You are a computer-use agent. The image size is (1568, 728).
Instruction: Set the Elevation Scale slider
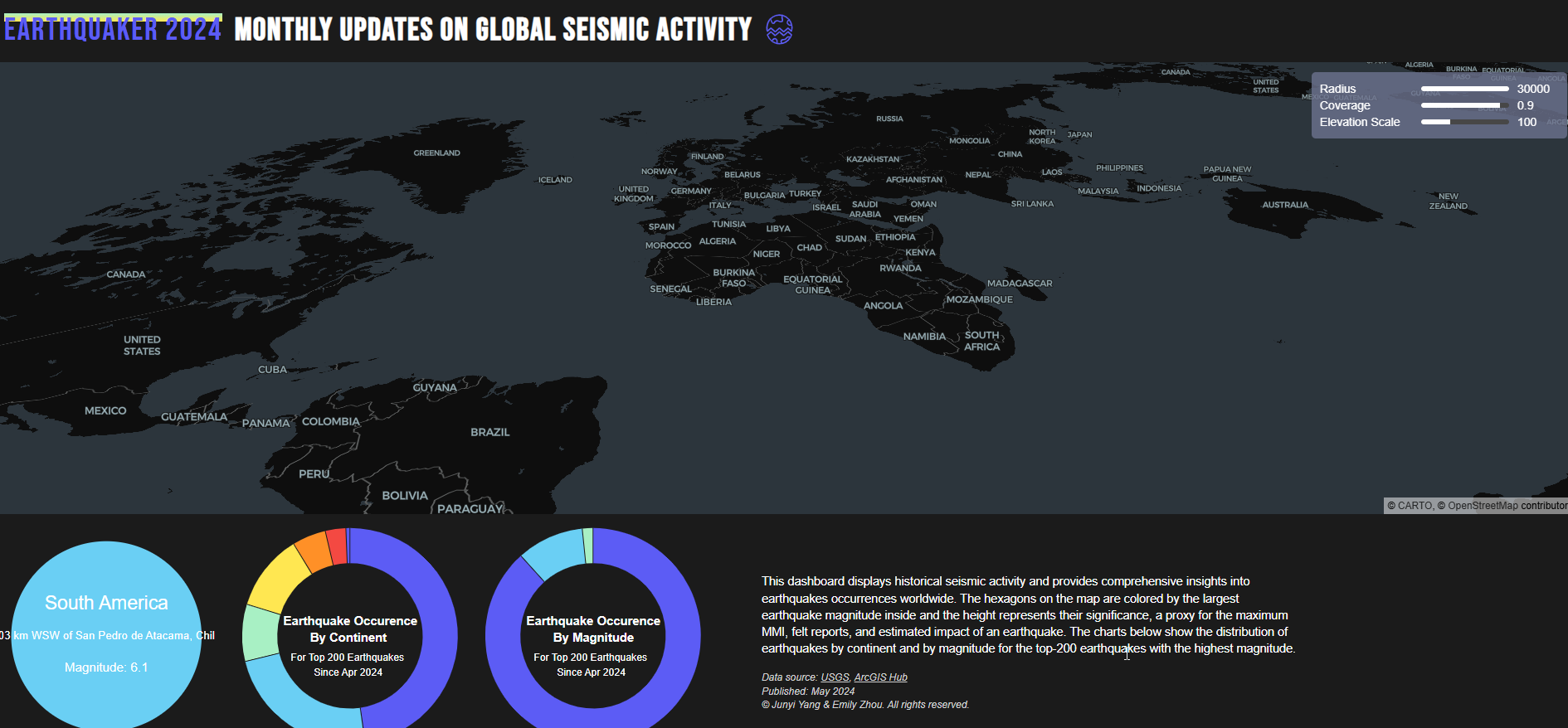pyautogui.click(x=1464, y=122)
